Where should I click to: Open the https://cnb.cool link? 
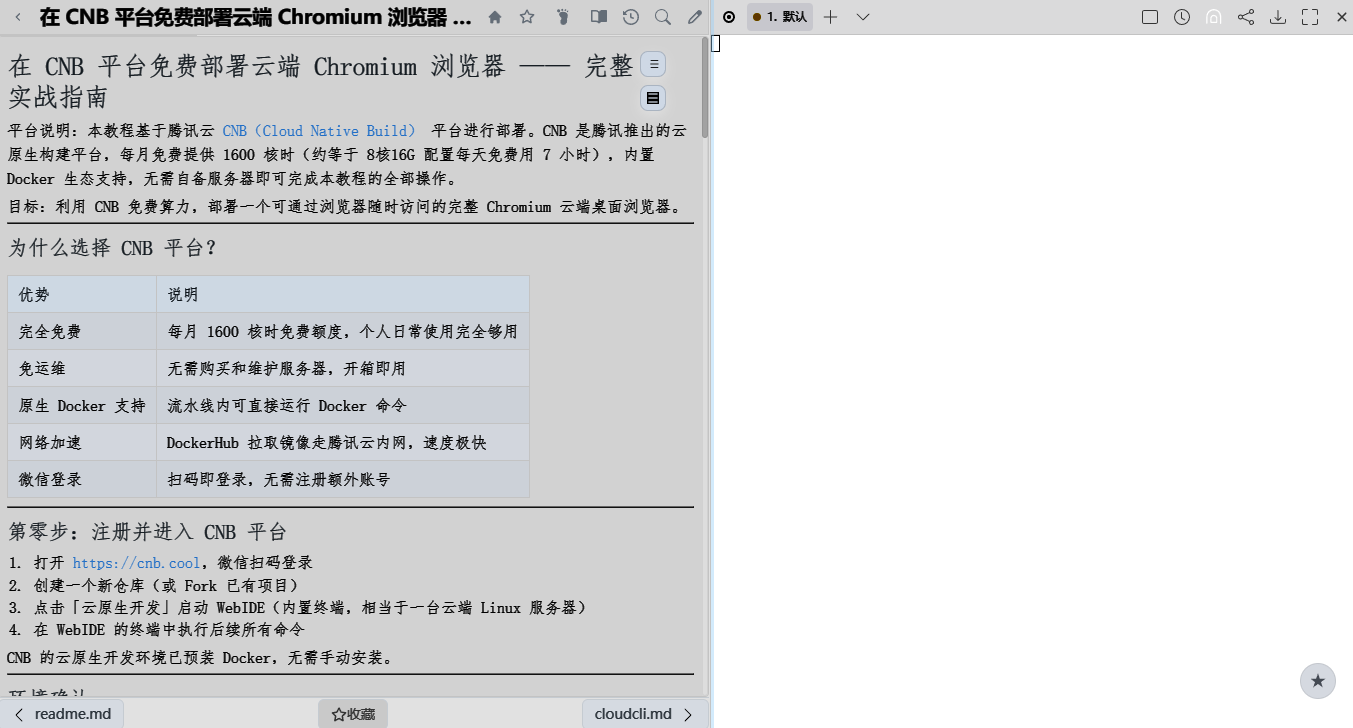click(137, 563)
